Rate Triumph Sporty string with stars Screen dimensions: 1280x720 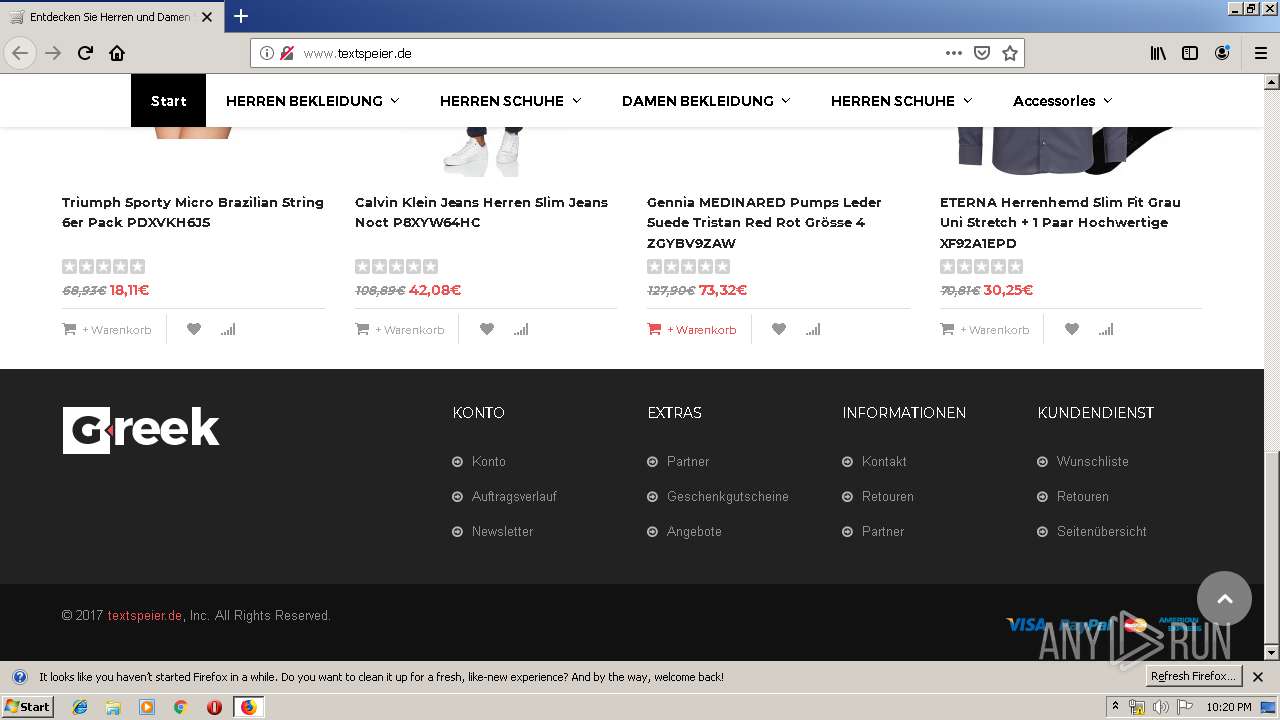tap(103, 266)
